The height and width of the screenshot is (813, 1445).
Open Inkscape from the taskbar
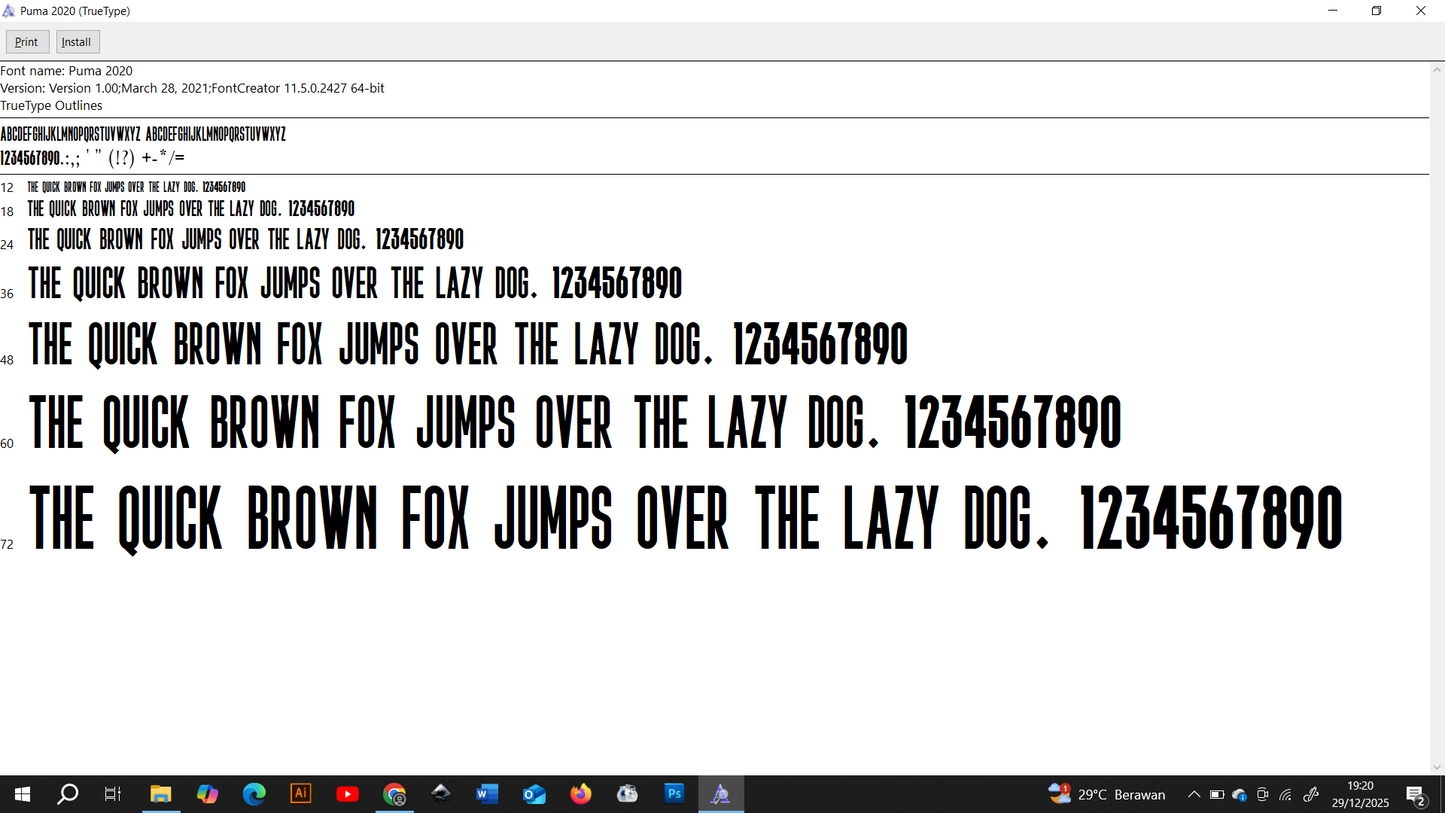click(x=440, y=794)
